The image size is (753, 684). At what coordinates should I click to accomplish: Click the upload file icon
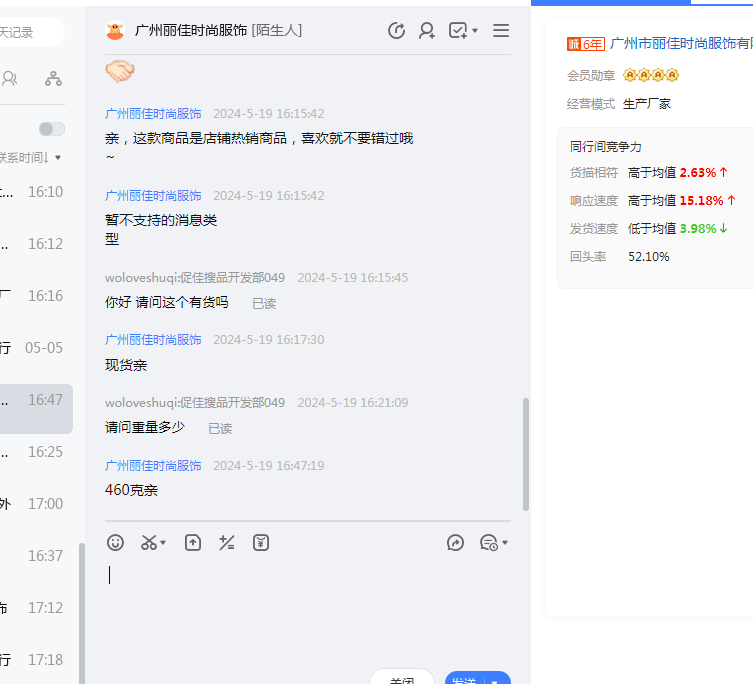(x=193, y=543)
